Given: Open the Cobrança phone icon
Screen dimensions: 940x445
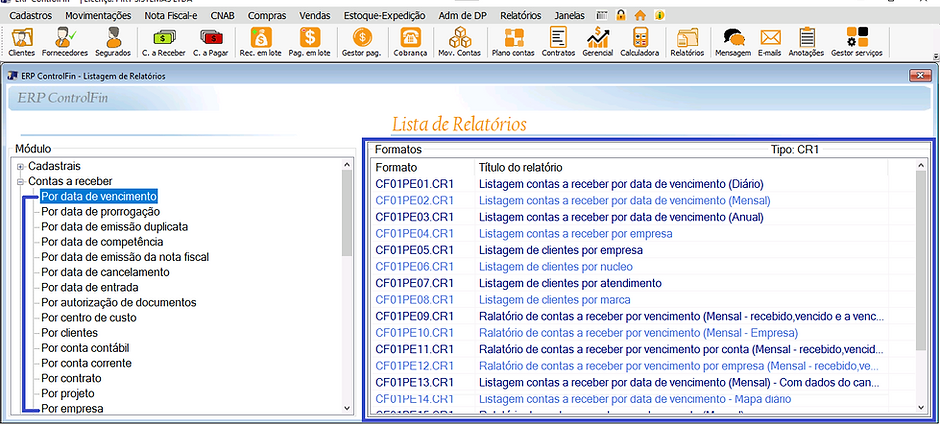Looking at the screenshot, I should 411,42.
